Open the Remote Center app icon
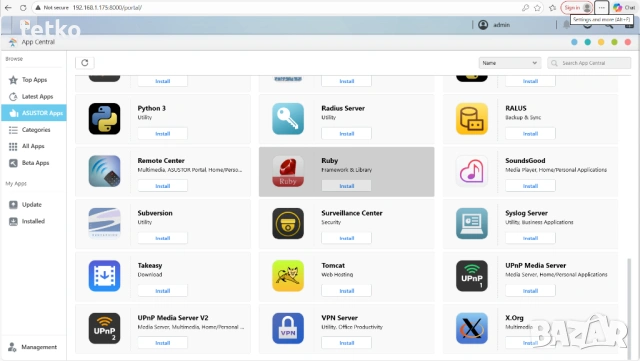 [104, 171]
